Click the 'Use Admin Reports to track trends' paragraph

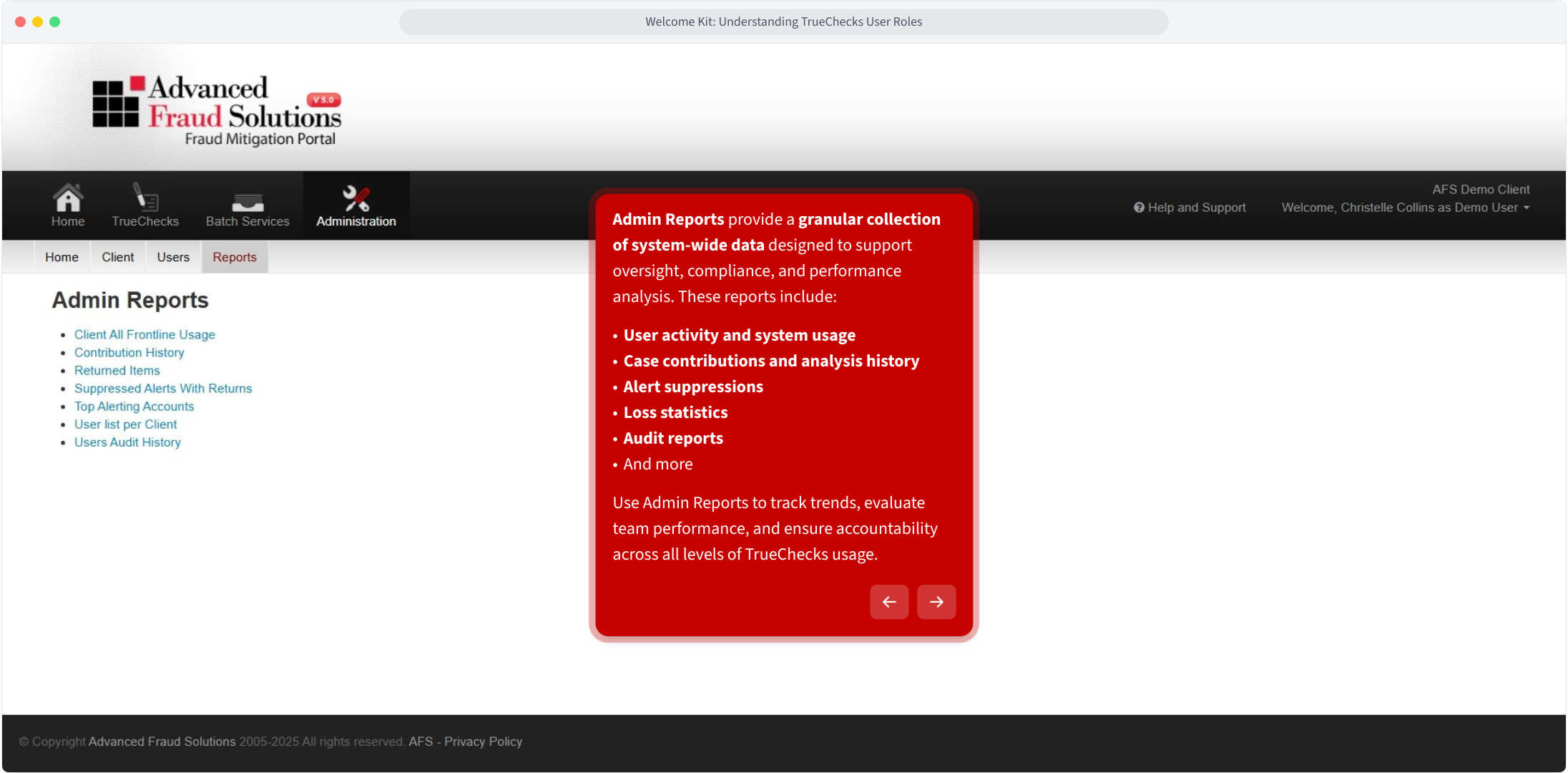[775, 528]
